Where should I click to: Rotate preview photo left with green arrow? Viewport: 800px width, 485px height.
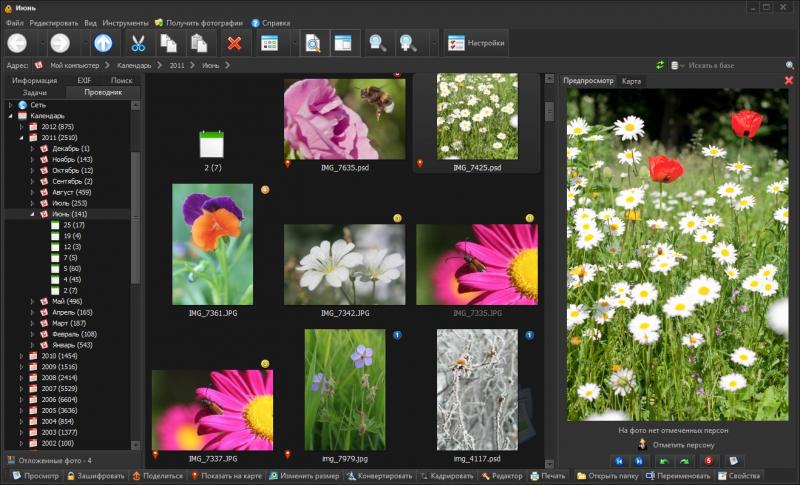(x=664, y=461)
